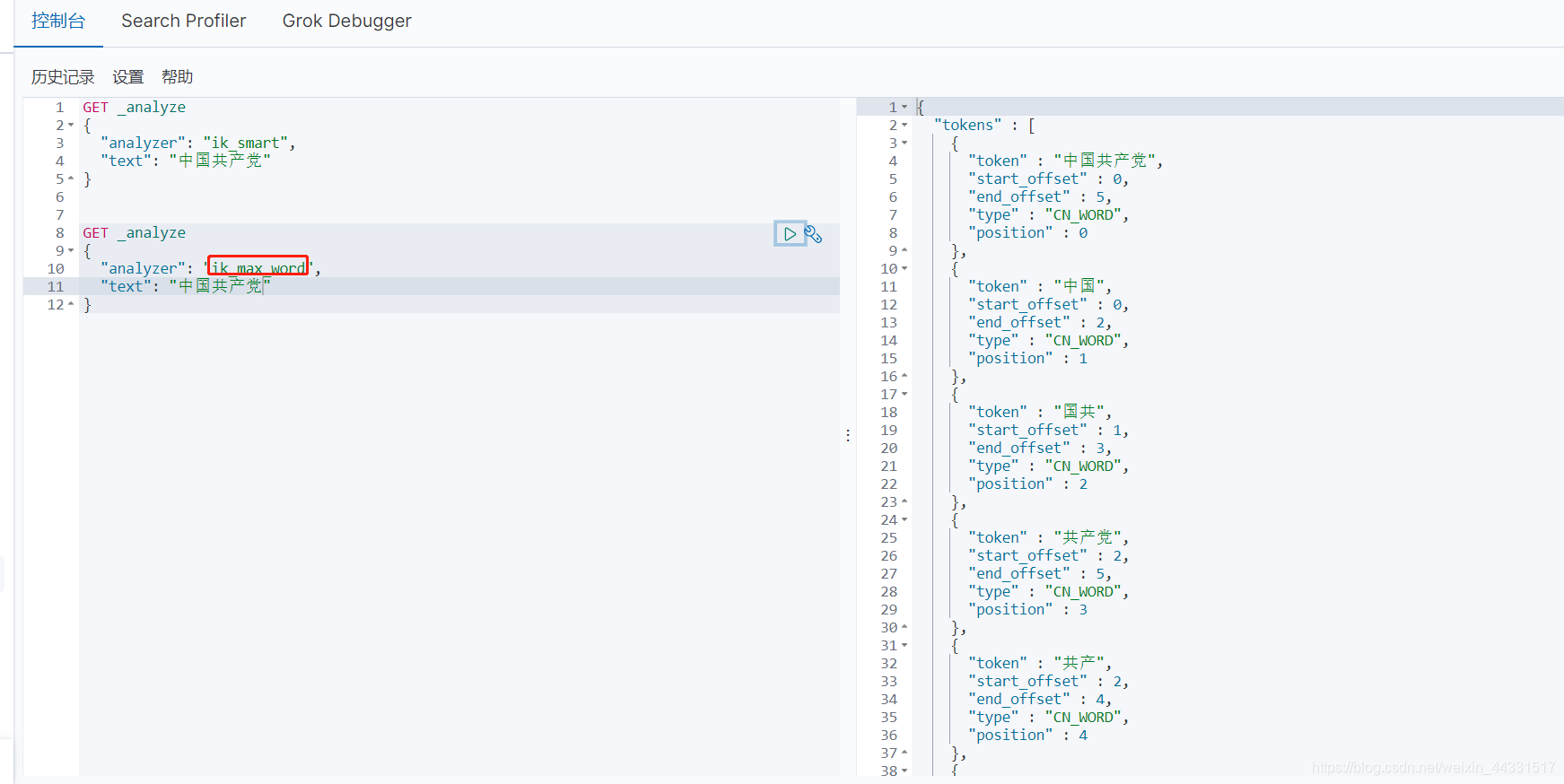
Task: Fold the closing brace at editor line 12
Action: (71, 305)
